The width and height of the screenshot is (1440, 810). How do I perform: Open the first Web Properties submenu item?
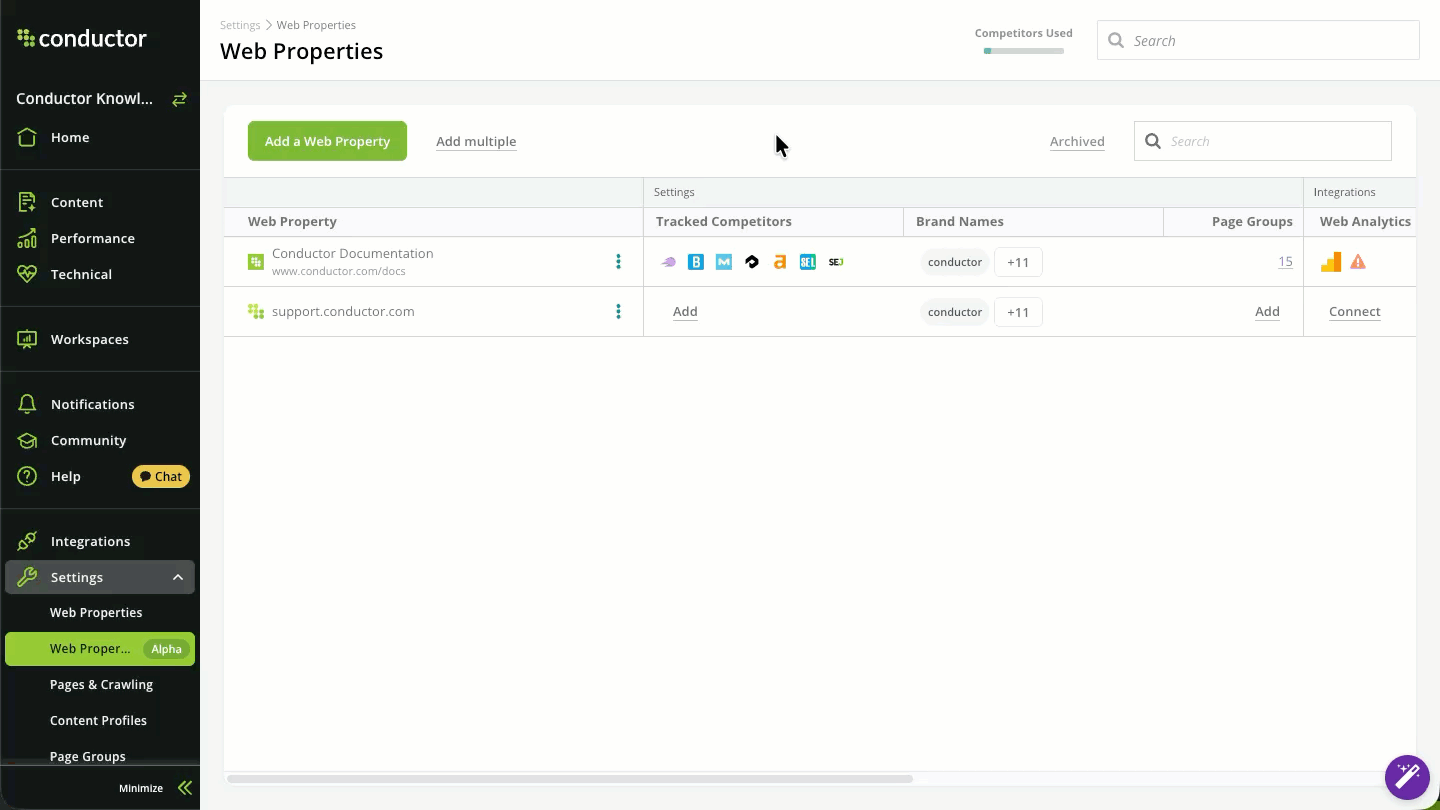pyautogui.click(x=96, y=613)
